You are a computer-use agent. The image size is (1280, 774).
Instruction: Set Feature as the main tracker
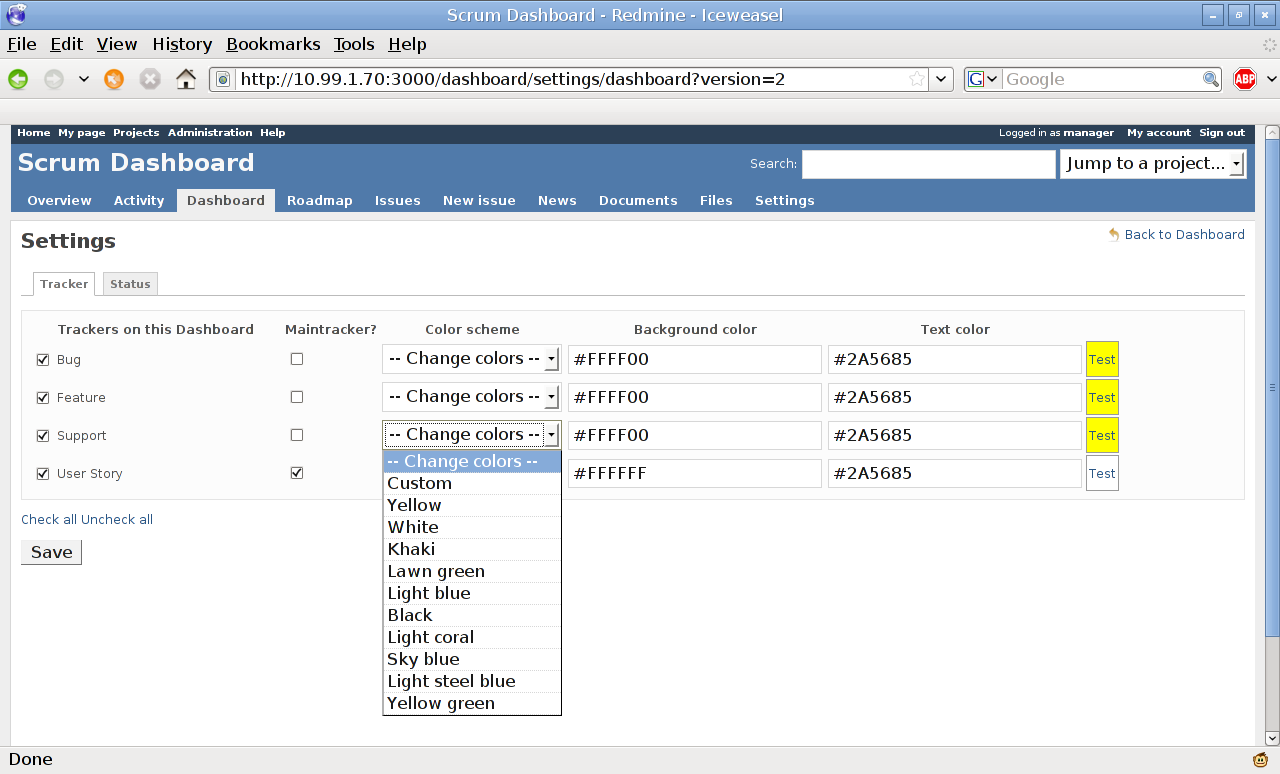(x=297, y=397)
